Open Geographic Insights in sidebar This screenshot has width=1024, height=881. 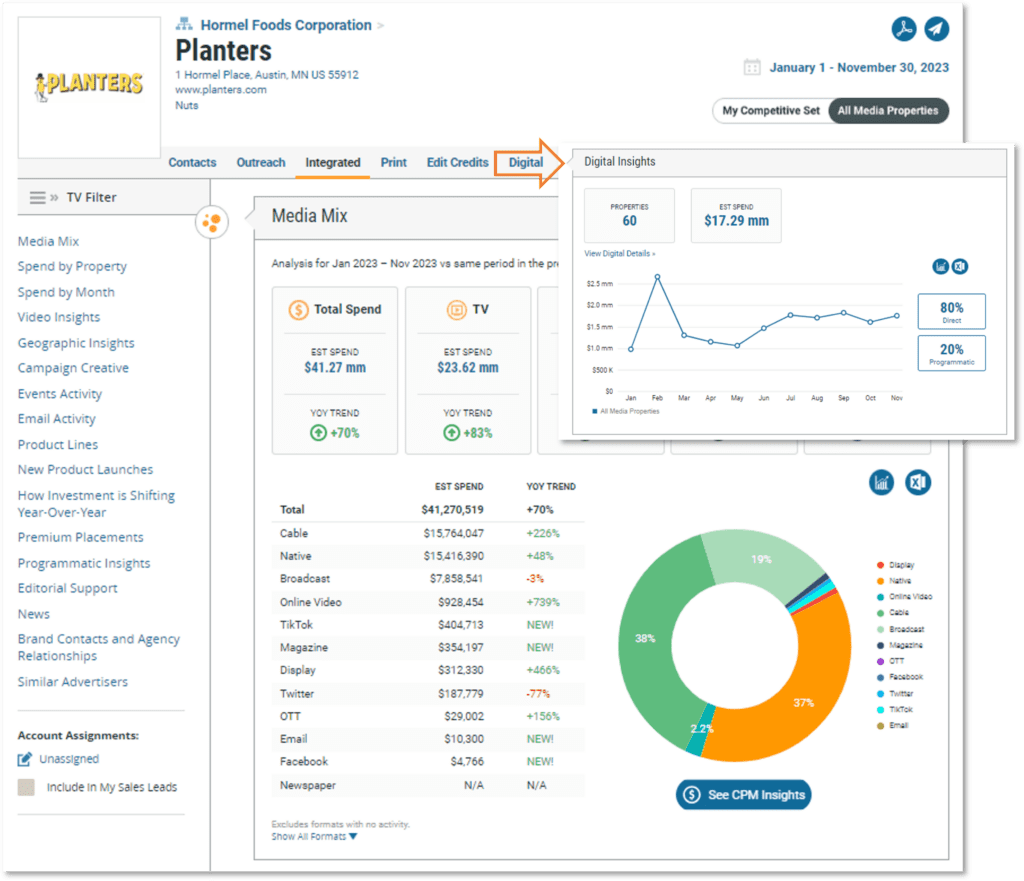click(x=76, y=343)
